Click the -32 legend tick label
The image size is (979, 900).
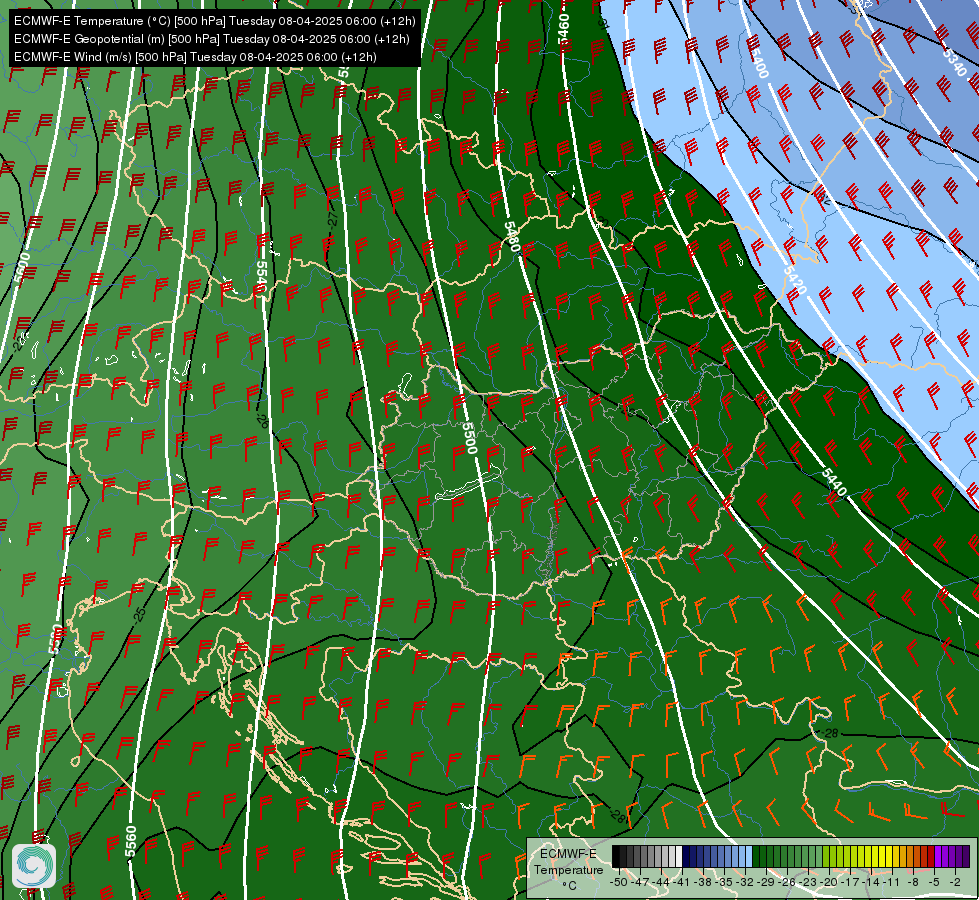745,882
